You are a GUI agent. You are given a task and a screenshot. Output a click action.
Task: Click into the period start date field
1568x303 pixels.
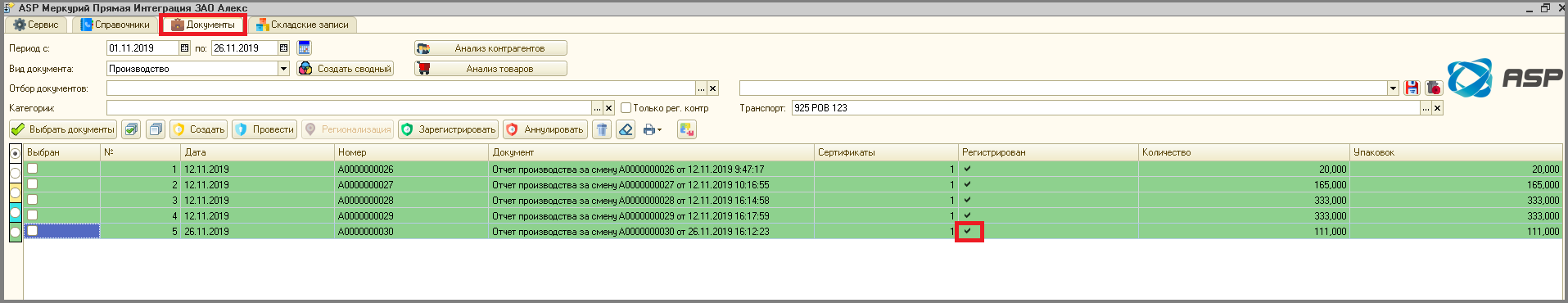[142, 48]
